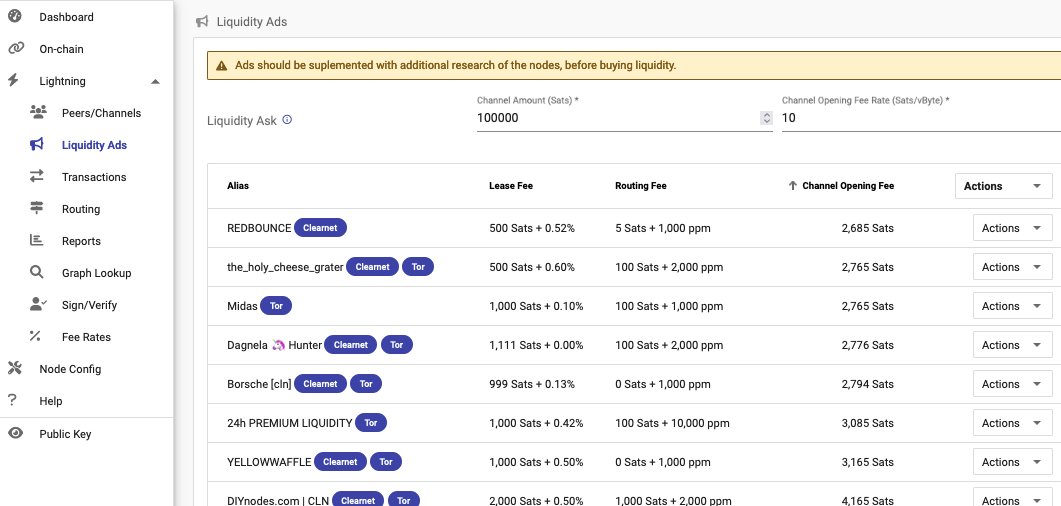Click Midas Tor badge
The width and height of the screenshot is (1061, 506).
tap(276, 306)
